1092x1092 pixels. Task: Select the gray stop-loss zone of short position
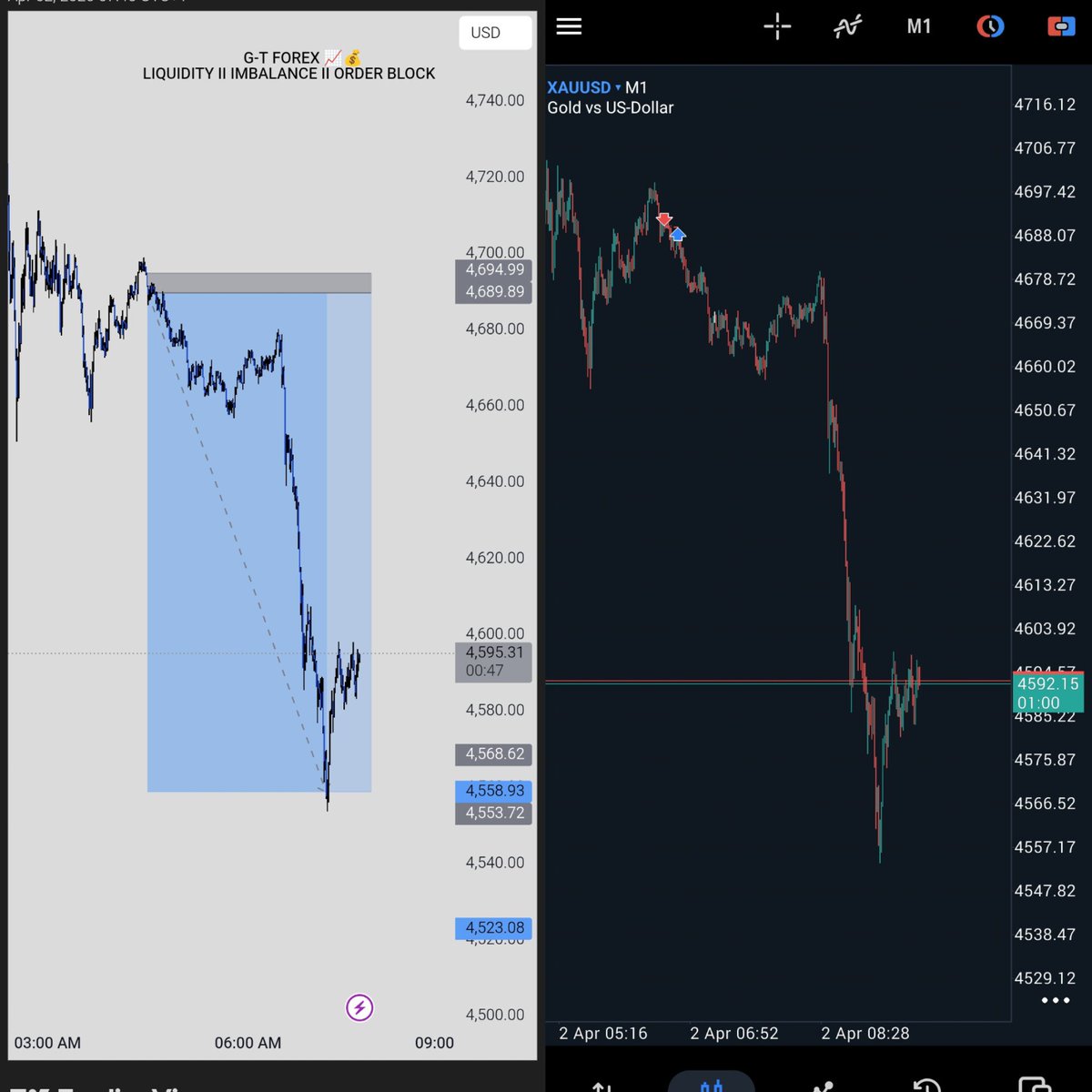coord(259,283)
